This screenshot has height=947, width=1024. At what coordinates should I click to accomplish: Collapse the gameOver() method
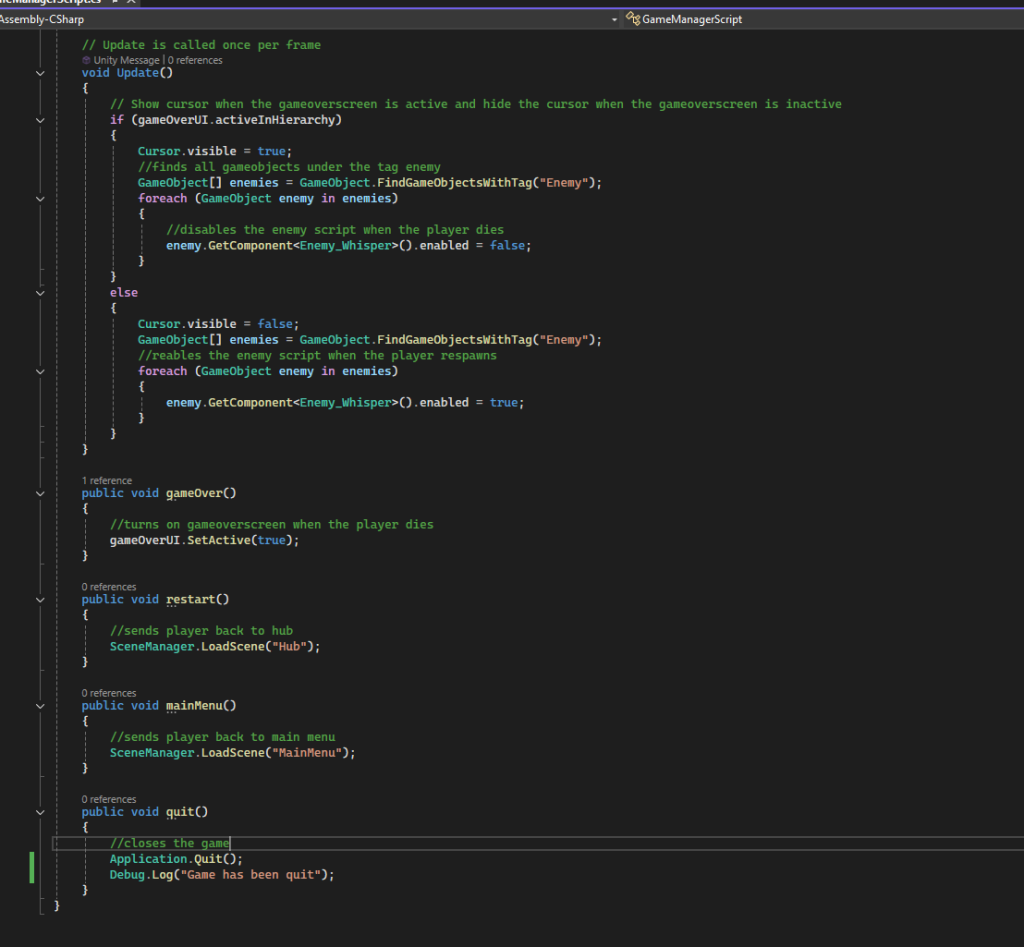click(x=40, y=494)
